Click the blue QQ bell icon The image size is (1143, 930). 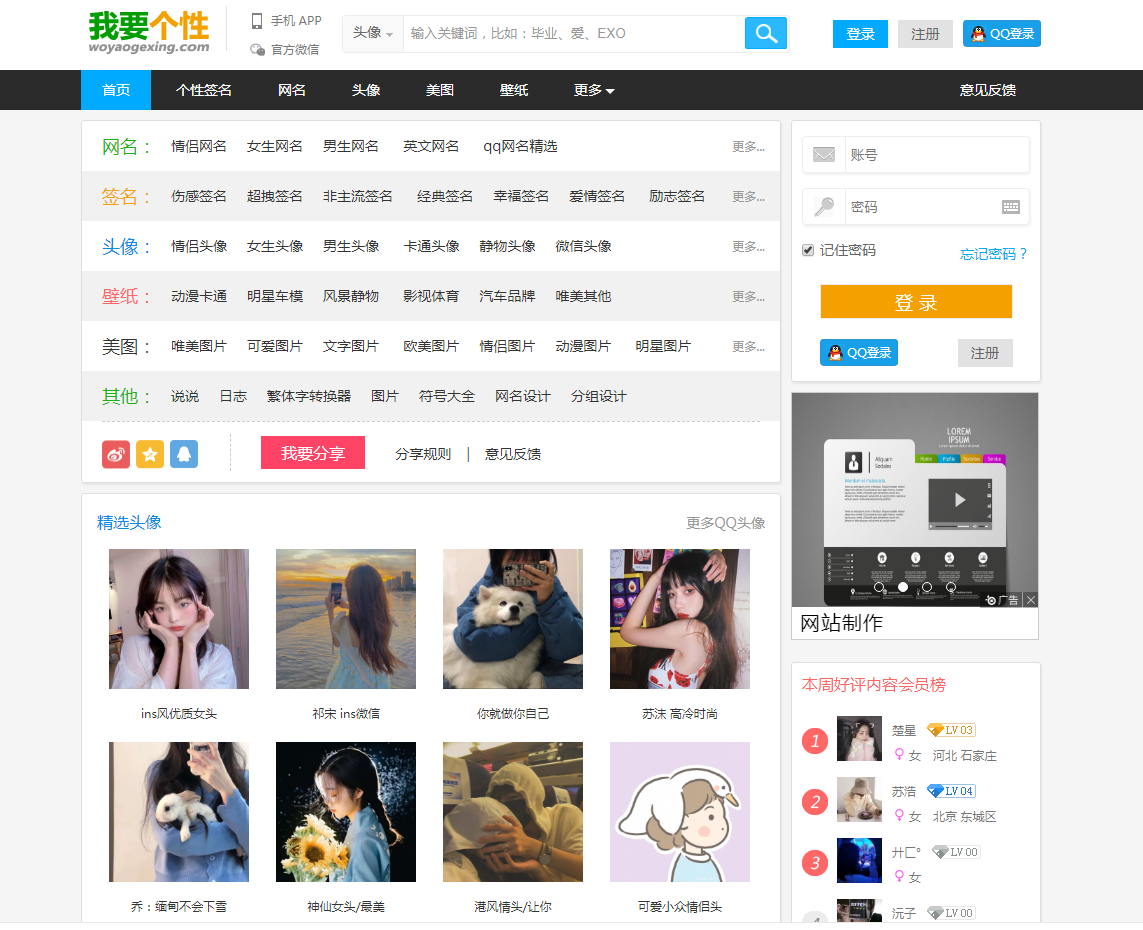(184, 454)
